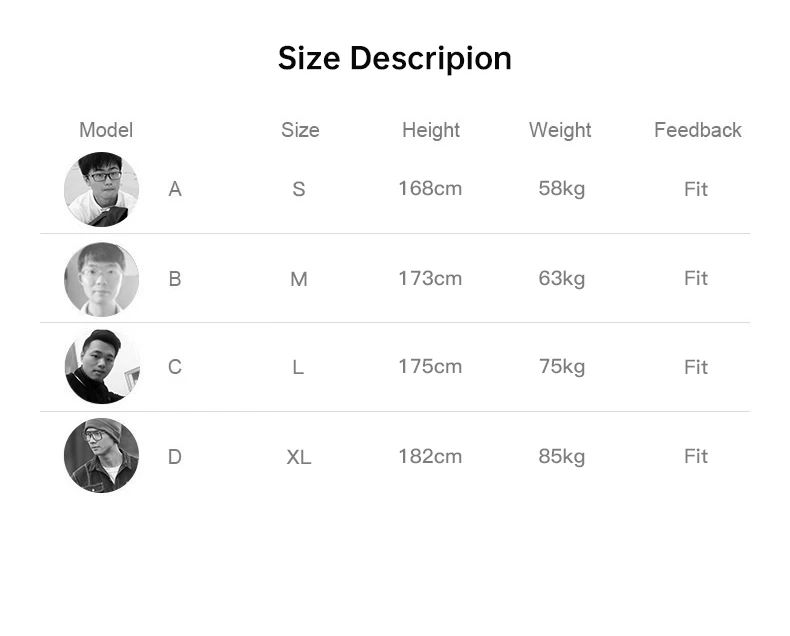
Task: Select the size L cell
Action: pos(298,367)
